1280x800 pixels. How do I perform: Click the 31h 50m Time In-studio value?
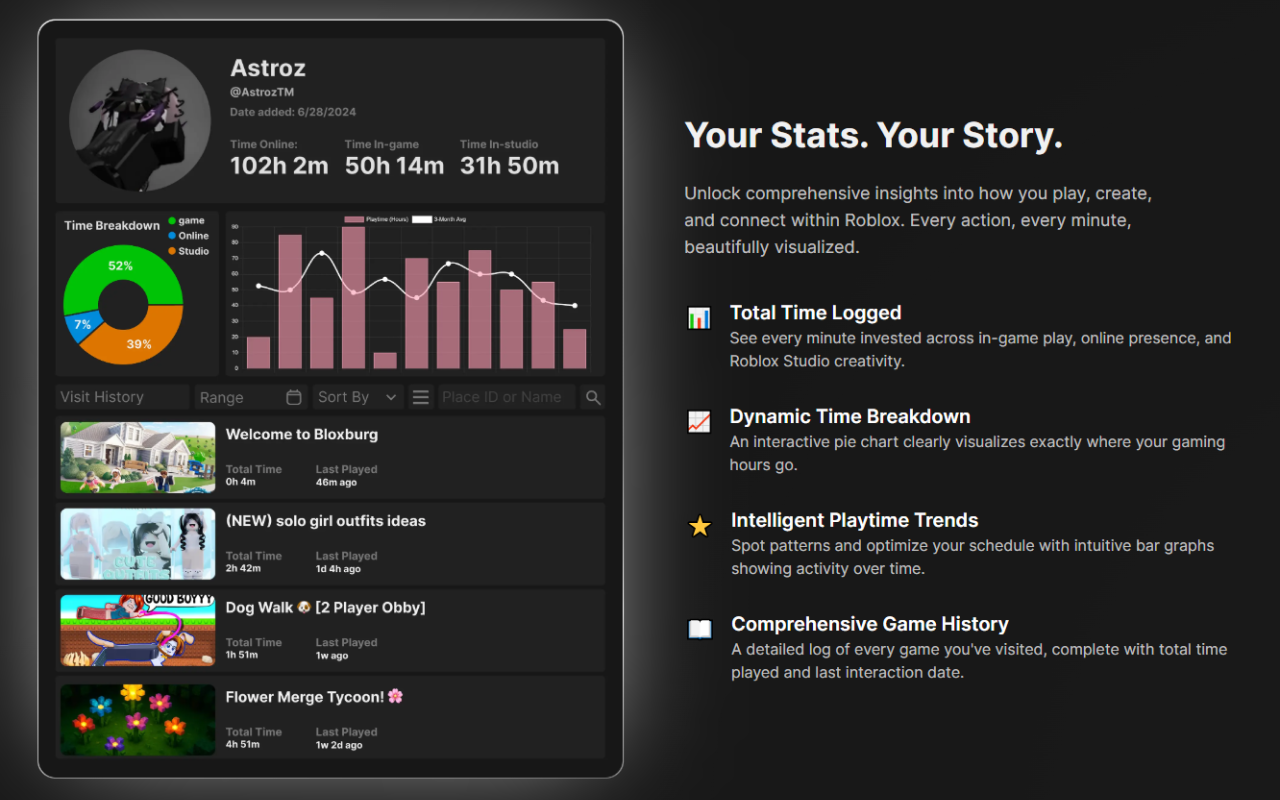(x=509, y=166)
